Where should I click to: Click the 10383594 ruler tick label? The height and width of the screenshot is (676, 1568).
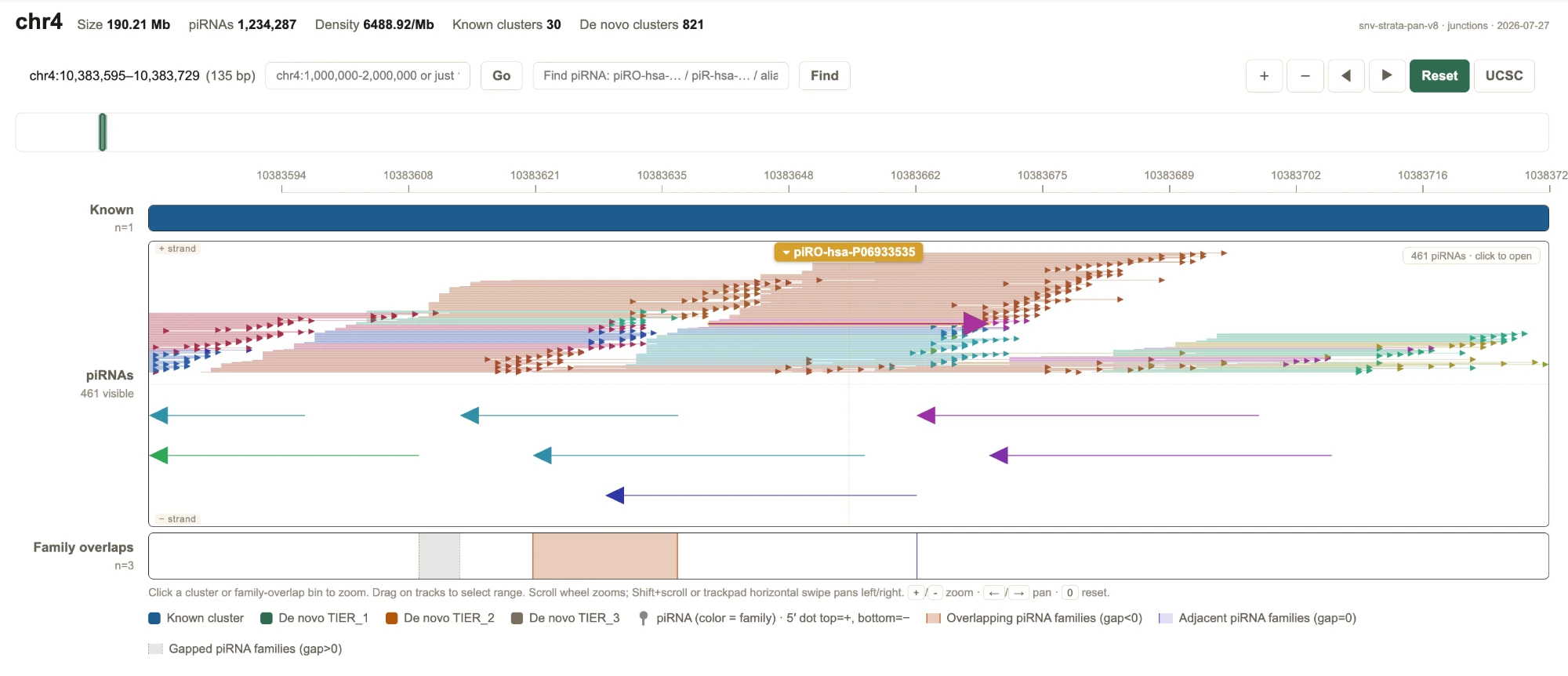pos(281,175)
